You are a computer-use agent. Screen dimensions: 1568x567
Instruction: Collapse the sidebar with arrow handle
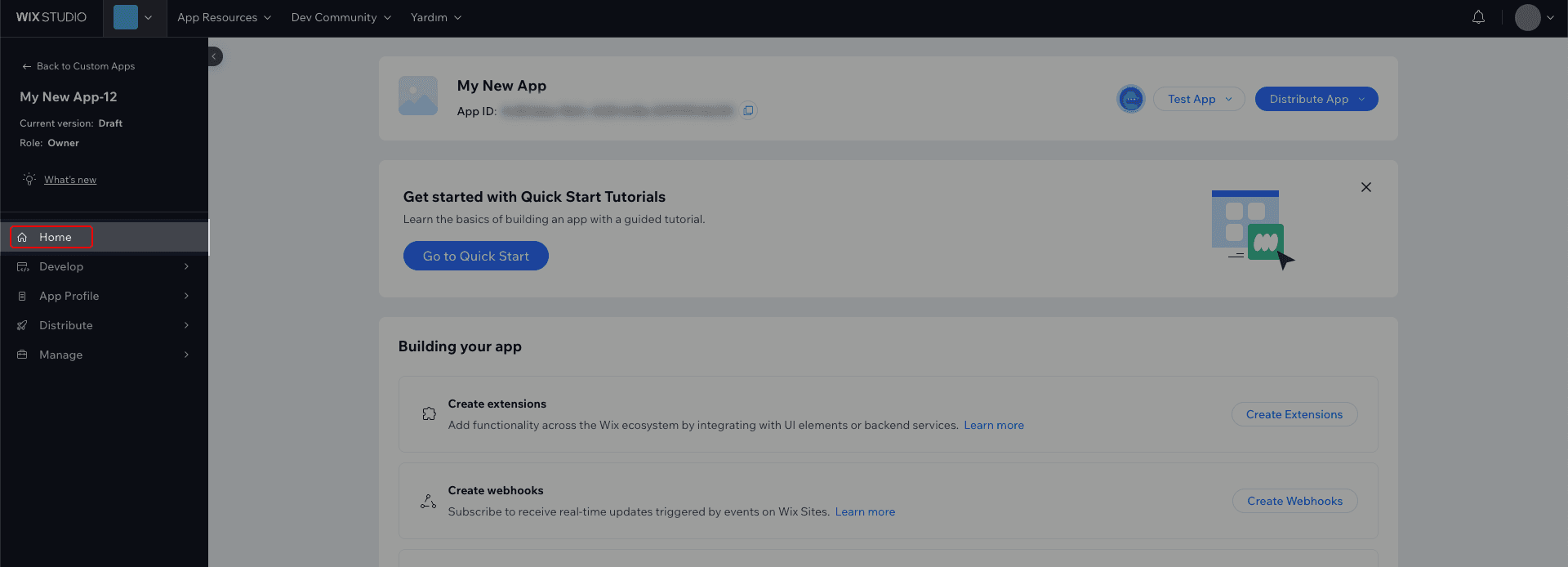pos(215,56)
